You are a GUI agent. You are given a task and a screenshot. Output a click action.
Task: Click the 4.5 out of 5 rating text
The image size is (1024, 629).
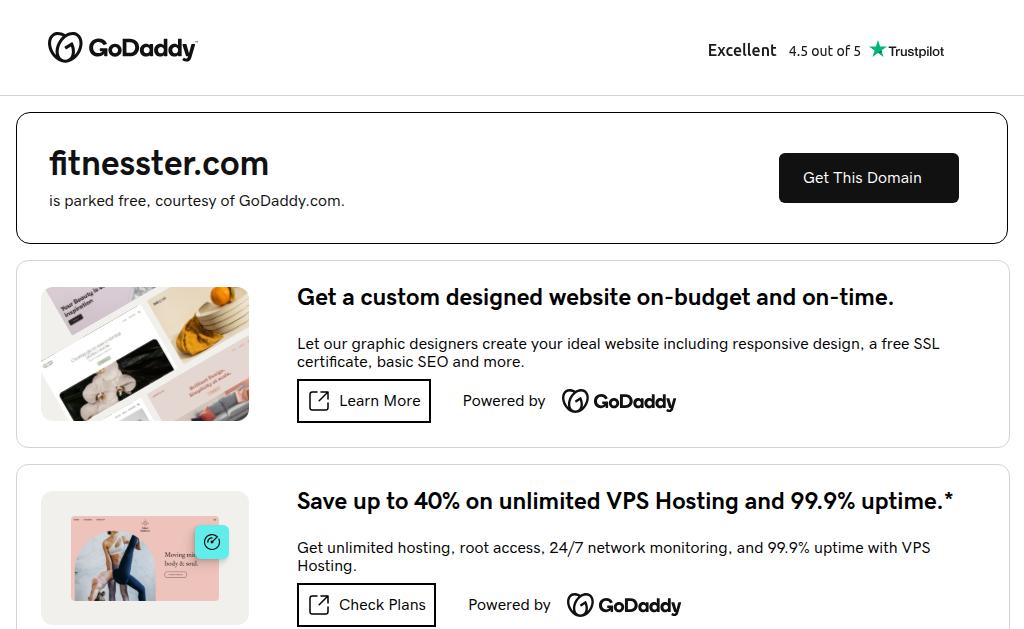coord(824,51)
